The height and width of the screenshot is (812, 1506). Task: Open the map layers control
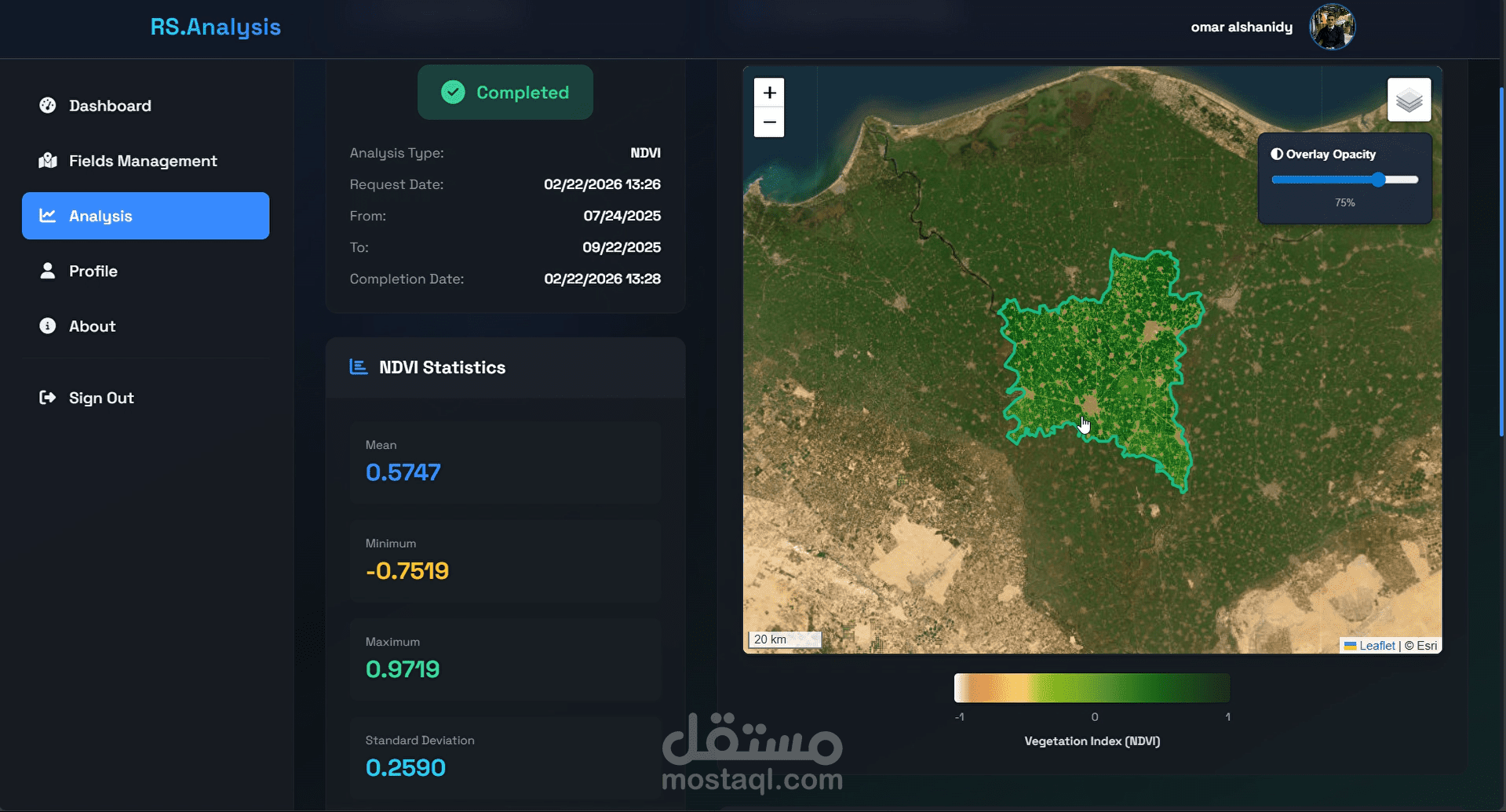click(1409, 100)
